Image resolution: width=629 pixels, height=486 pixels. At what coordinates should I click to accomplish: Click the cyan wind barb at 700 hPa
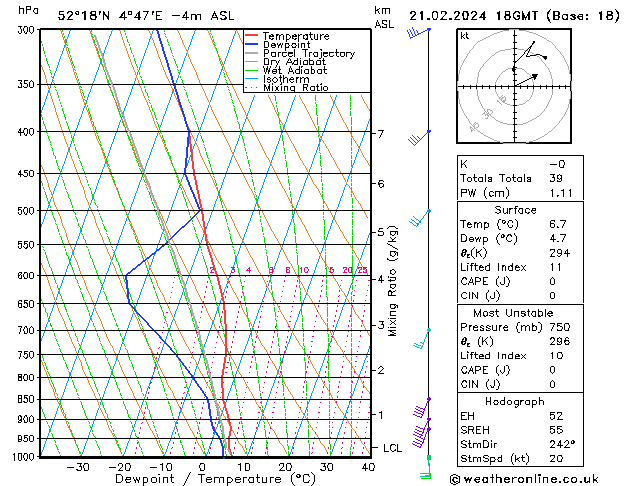(x=422, y=339)
